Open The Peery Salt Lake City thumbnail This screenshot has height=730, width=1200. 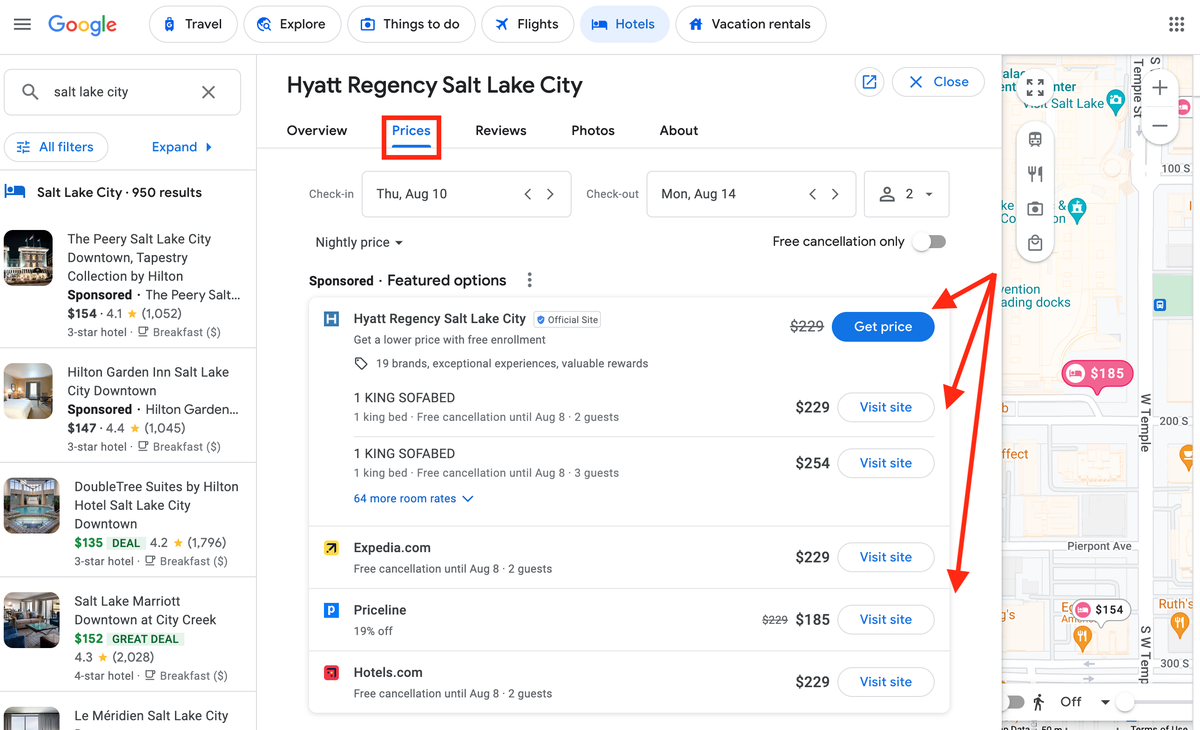28,258
